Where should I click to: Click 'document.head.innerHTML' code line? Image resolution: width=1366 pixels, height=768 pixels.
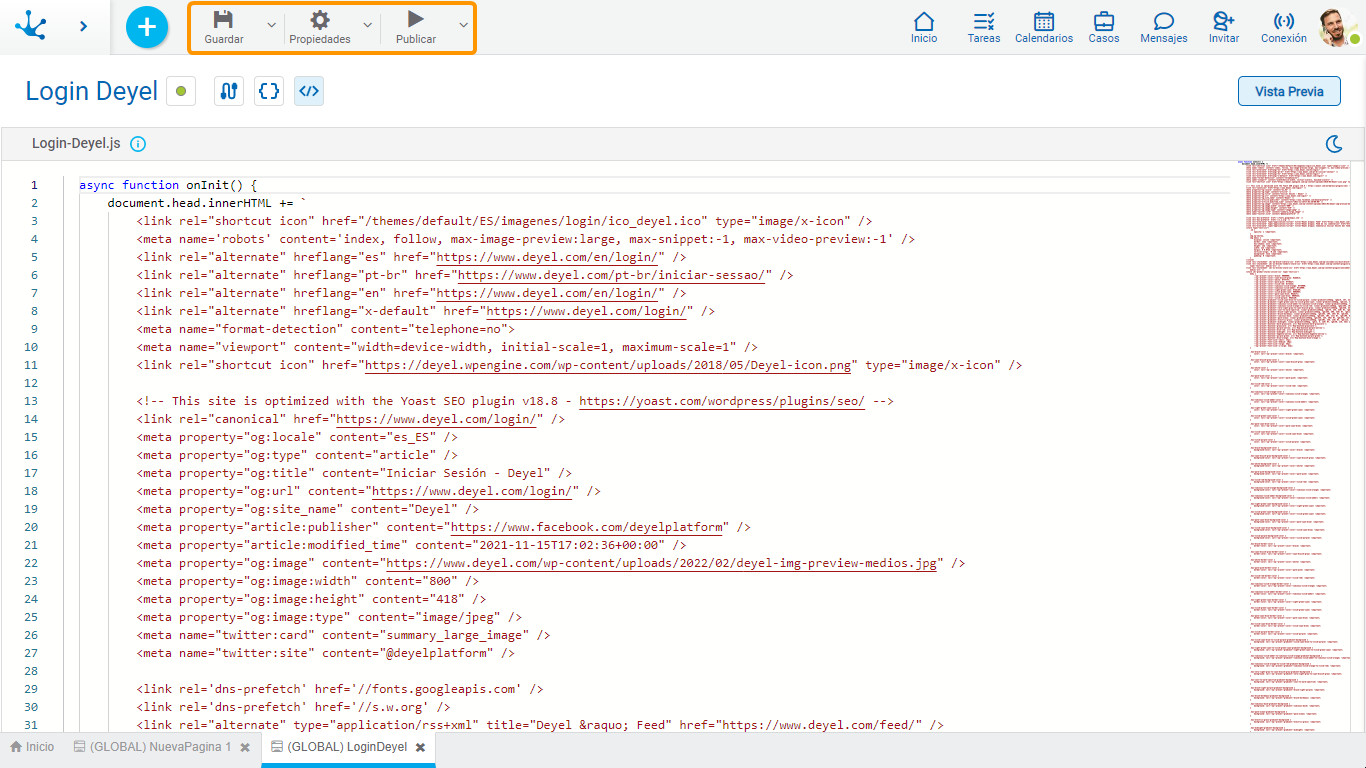[x=207, y=203]
